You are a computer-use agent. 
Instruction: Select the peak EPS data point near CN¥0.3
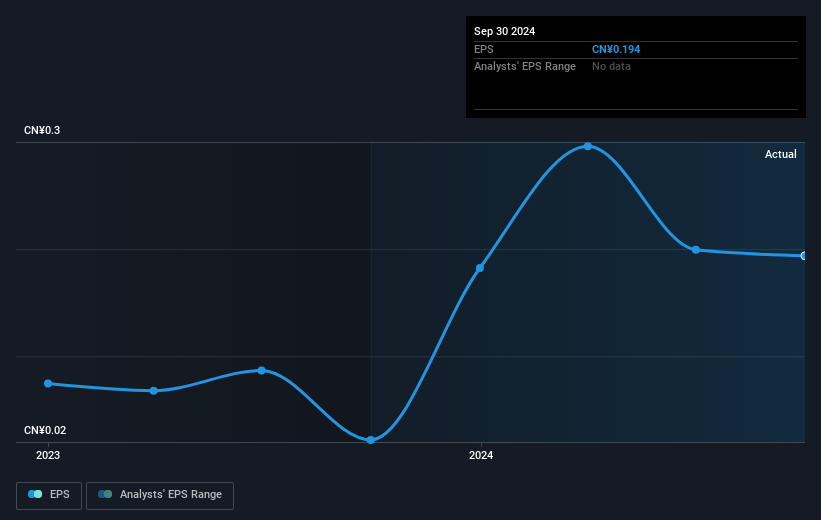point(588,147)
